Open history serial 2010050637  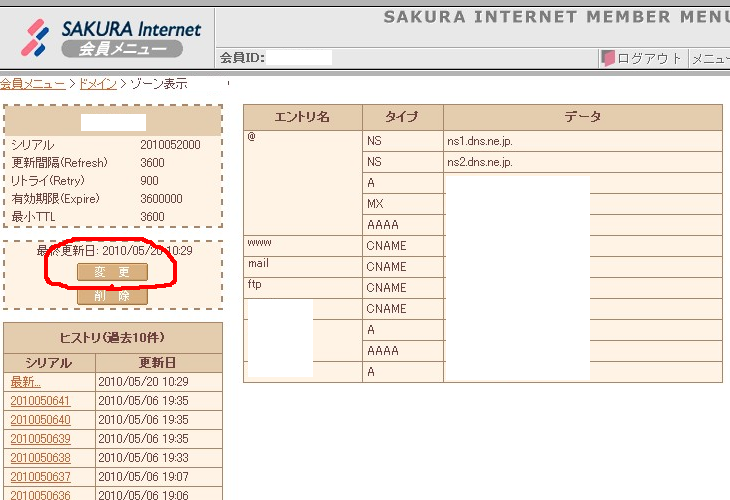point(40,477)
